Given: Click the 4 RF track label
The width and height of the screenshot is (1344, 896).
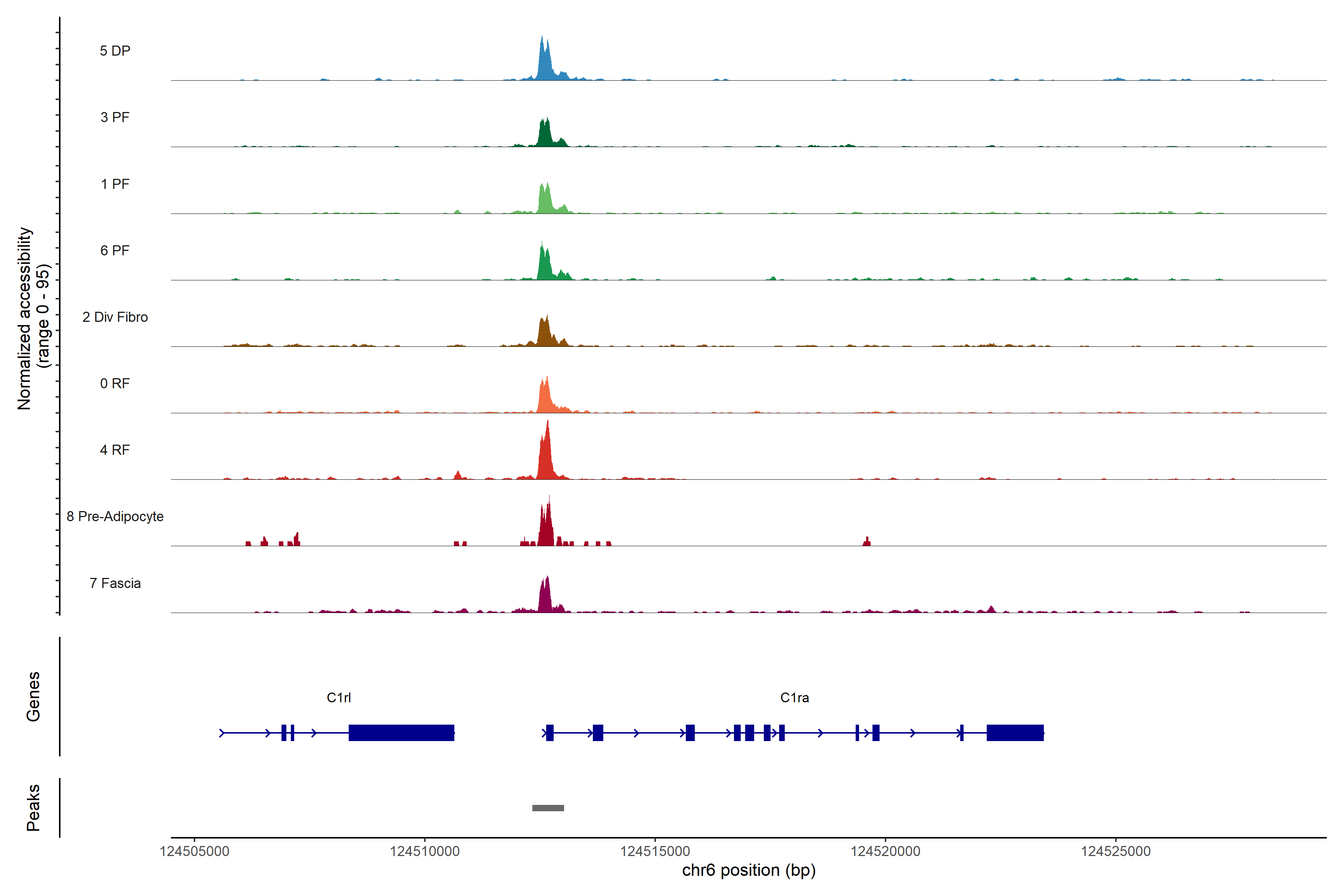Looking at the screenshot, I should pos(115,450).
